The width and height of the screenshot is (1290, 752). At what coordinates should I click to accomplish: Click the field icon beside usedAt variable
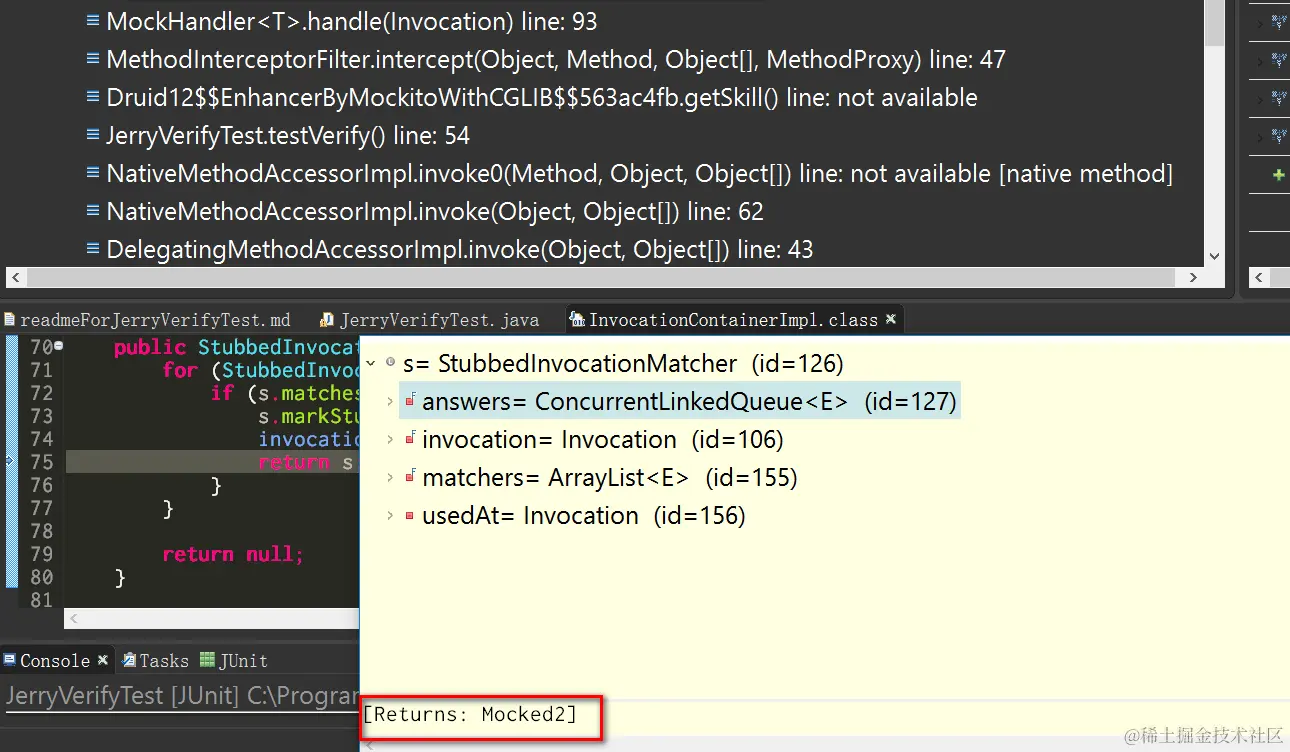tap(410, 517)
